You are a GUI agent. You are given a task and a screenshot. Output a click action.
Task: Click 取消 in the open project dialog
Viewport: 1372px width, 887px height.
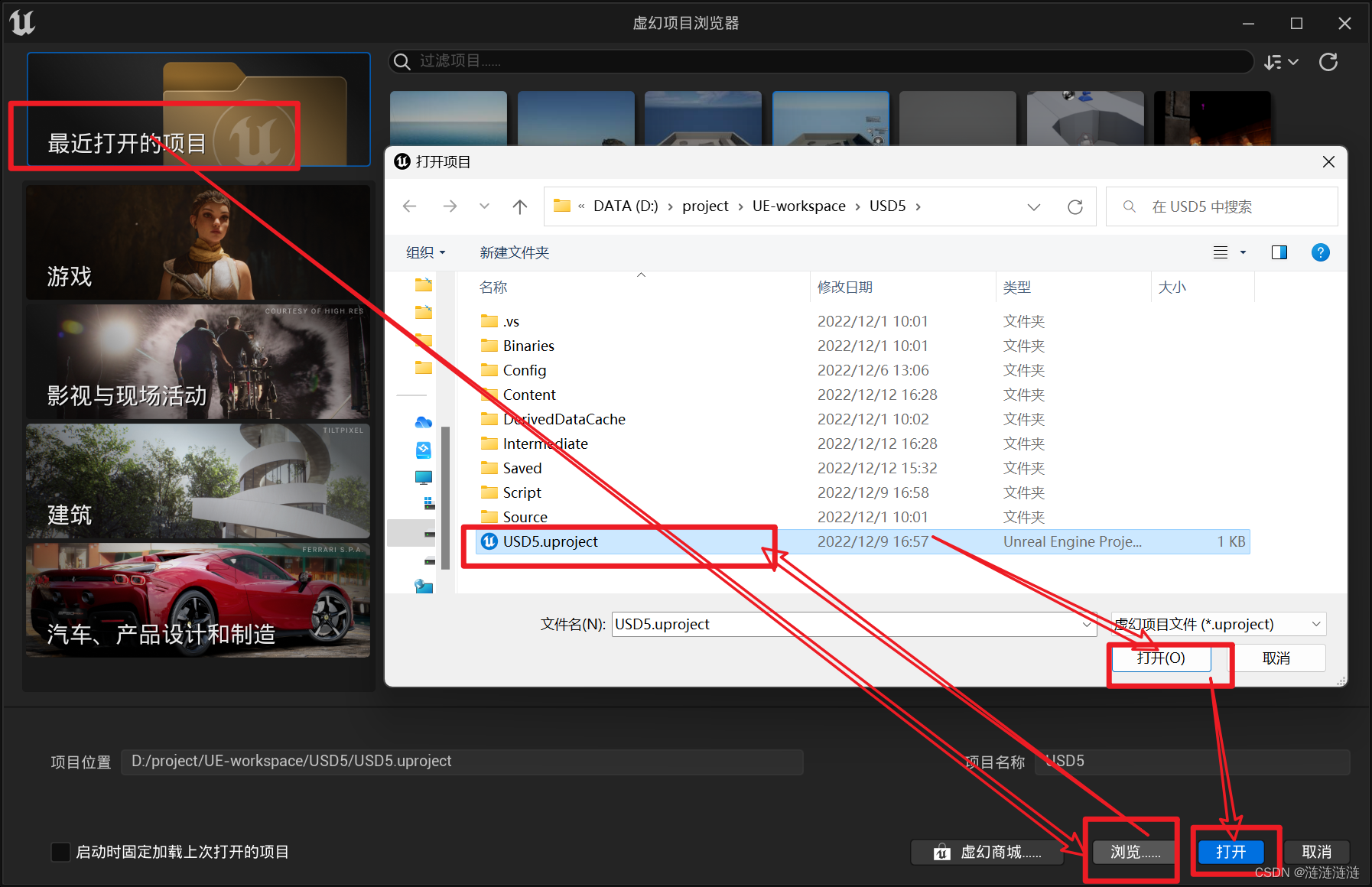(x=1276, y=658)
